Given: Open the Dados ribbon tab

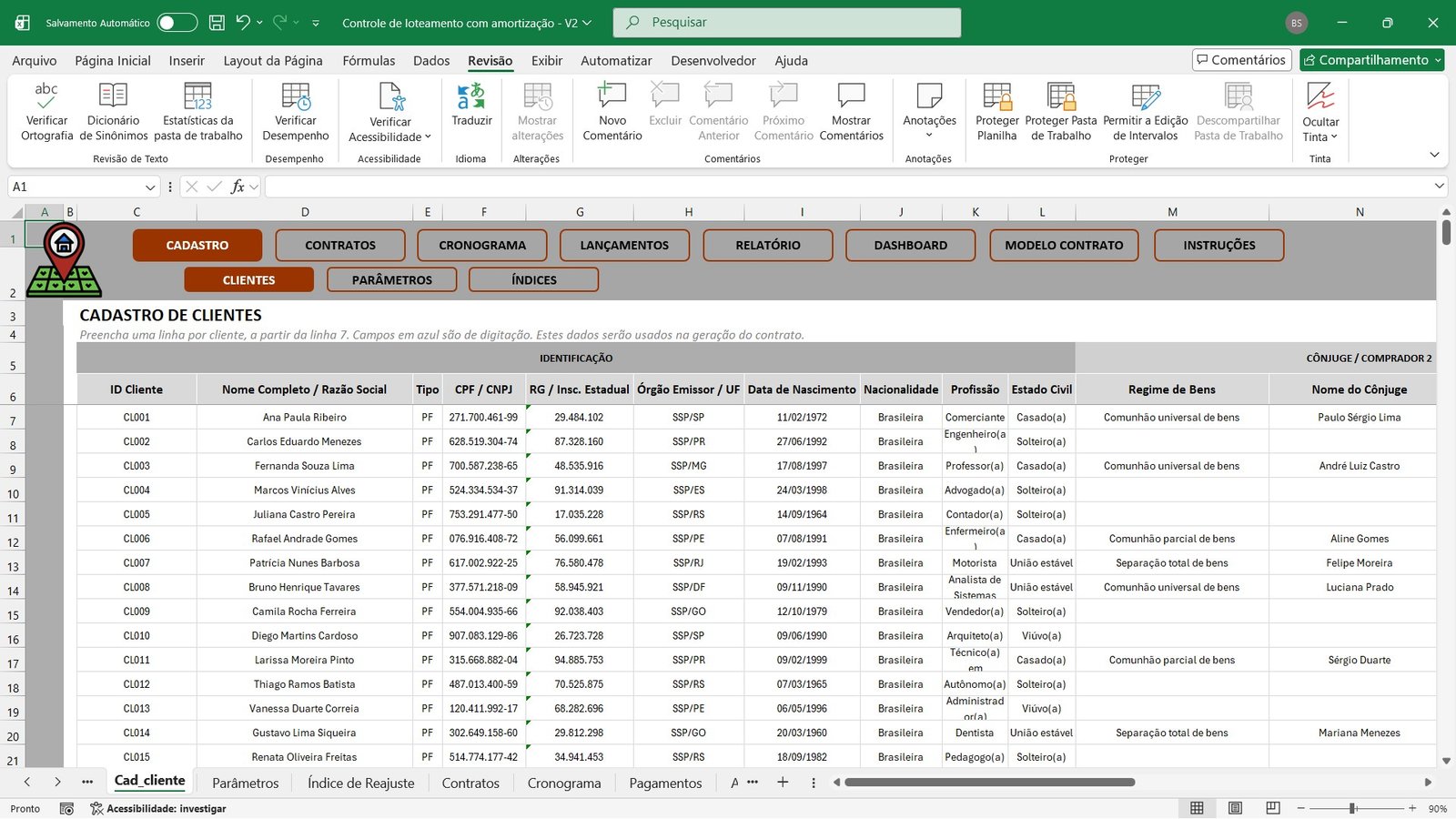Looking at the screenshot, I should (431, 60).
